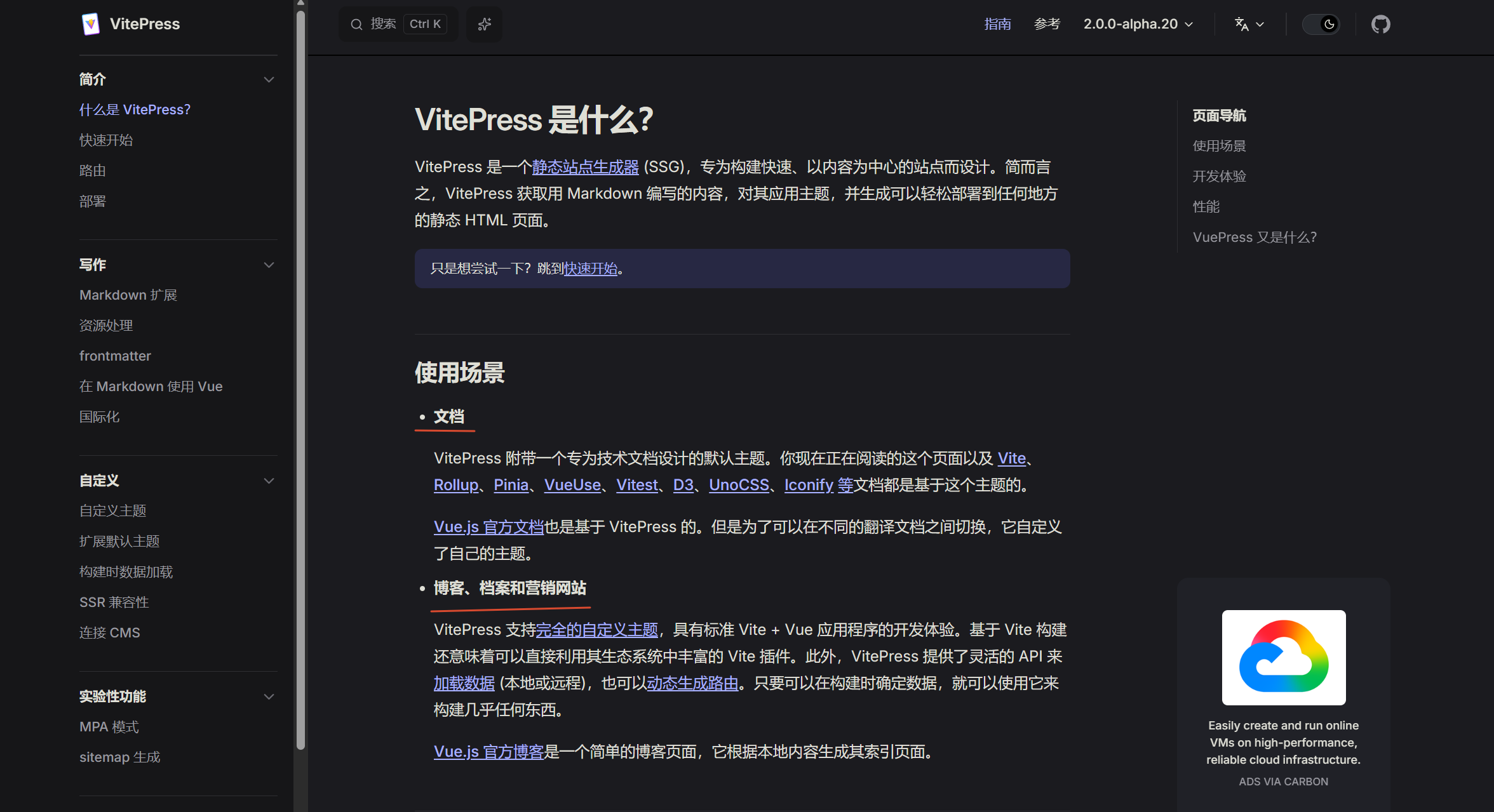The height and width of the screenshot is (812, 1494).
Task: Jump to VuePress 又是什么? outline entry
Action: tap(1255, 237)
